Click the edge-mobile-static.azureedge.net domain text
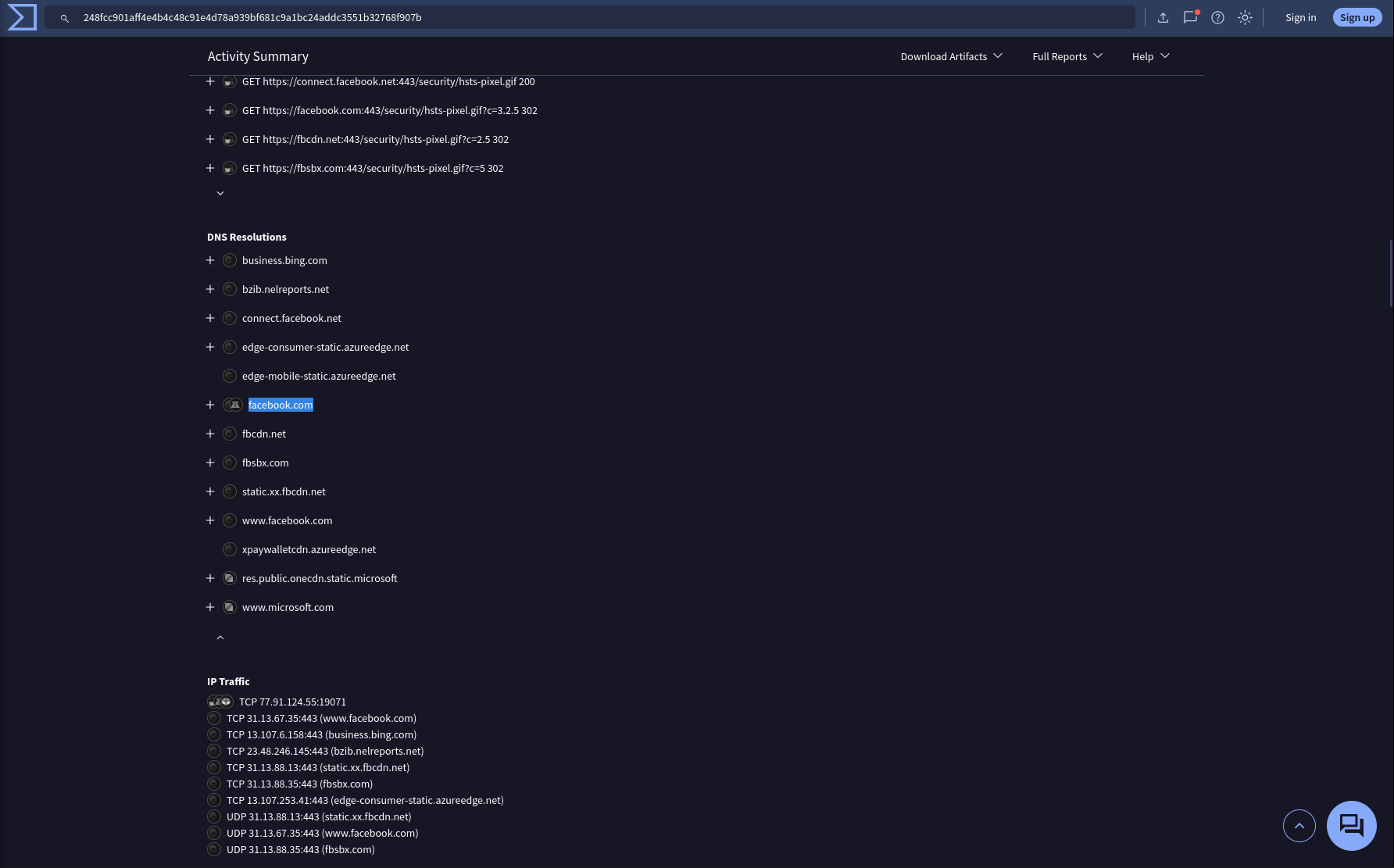 319,376
